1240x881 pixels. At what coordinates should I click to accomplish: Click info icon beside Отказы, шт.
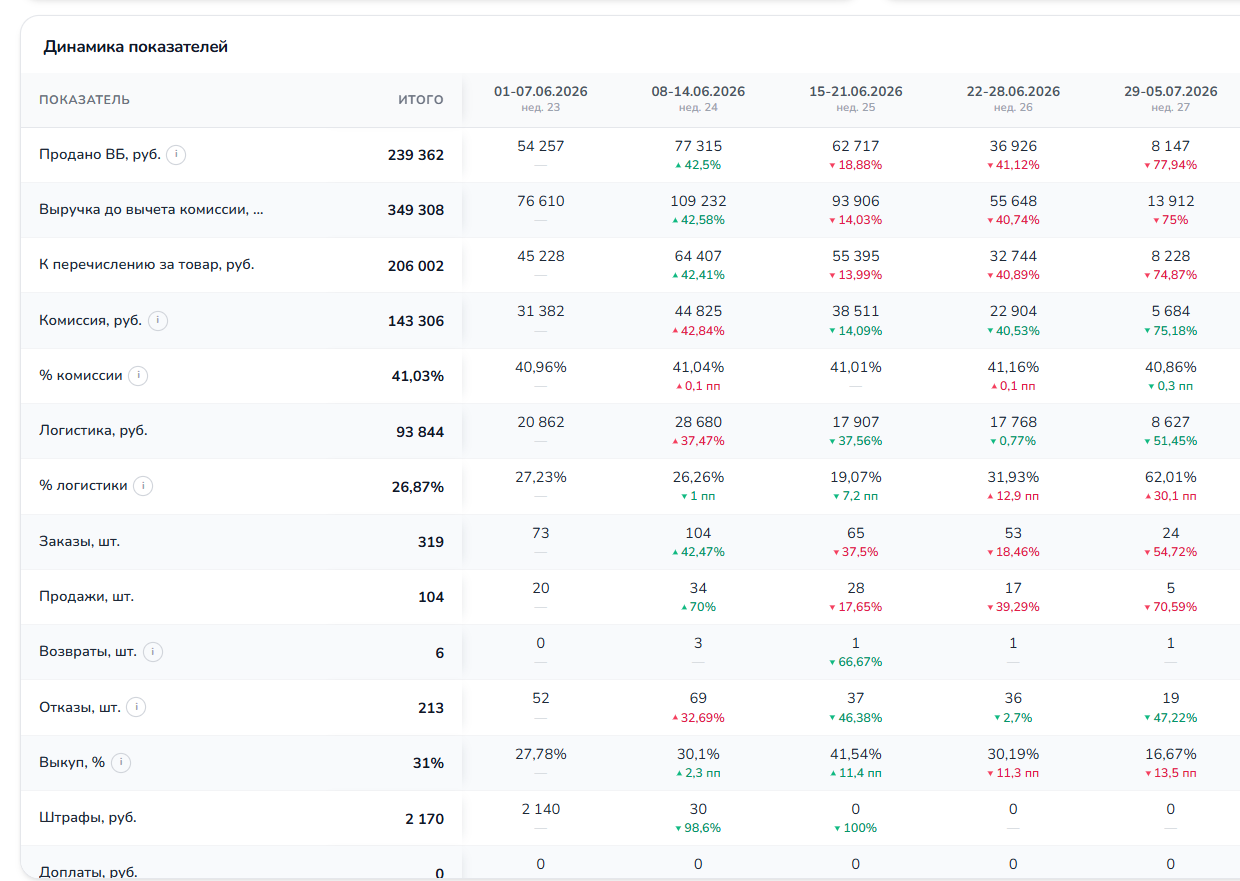[x=136, y=707]
